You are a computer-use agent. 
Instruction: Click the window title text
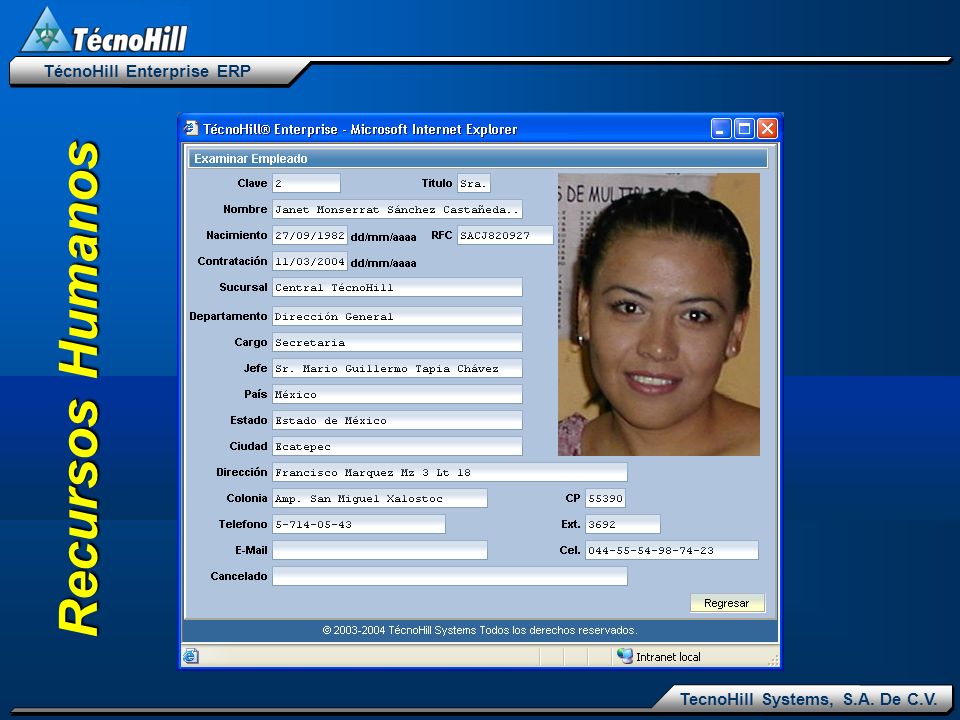click(x=360, y=129)
